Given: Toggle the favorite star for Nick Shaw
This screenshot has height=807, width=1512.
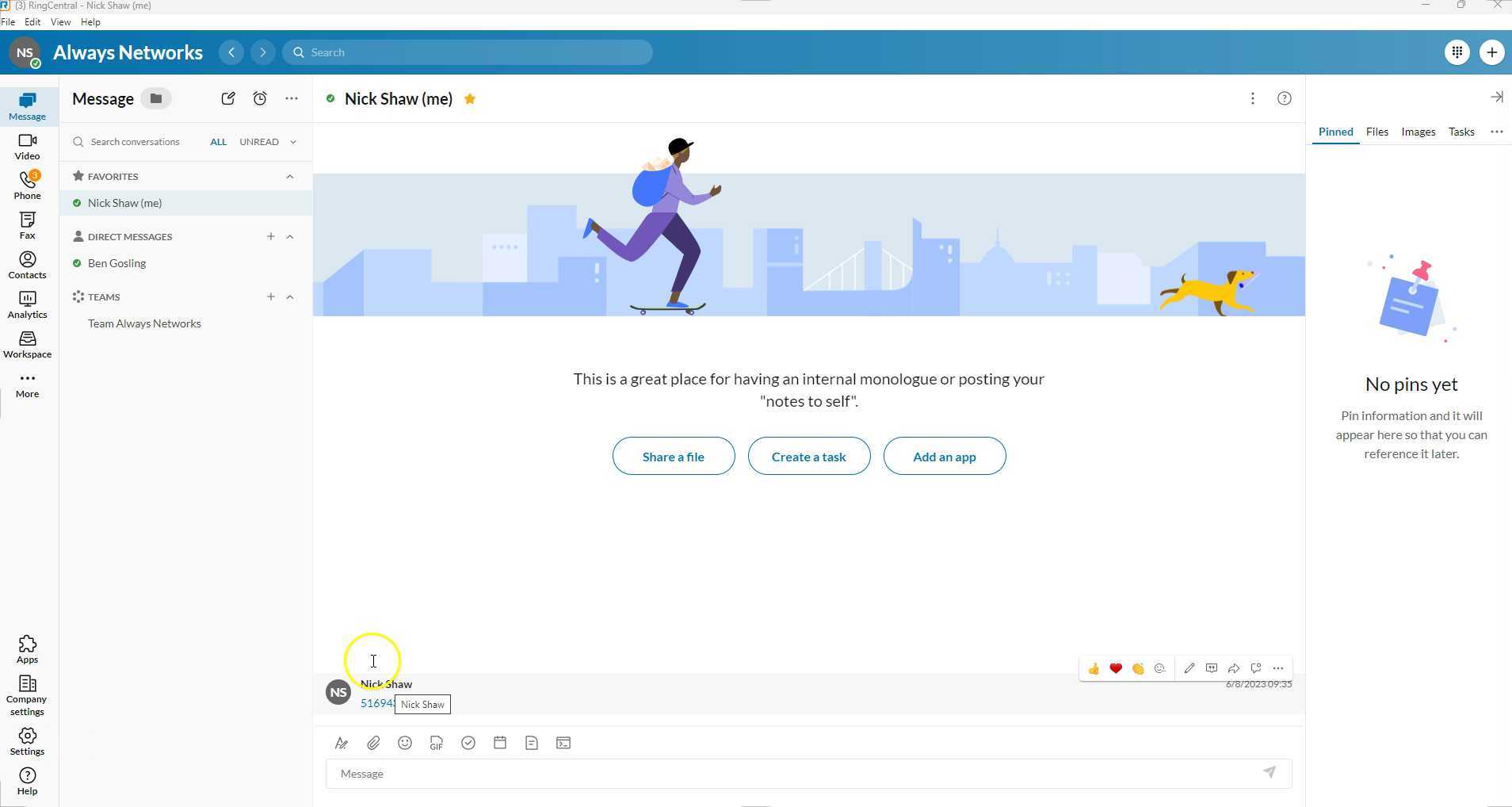Looking at the screenshot, I should (470, 99).
